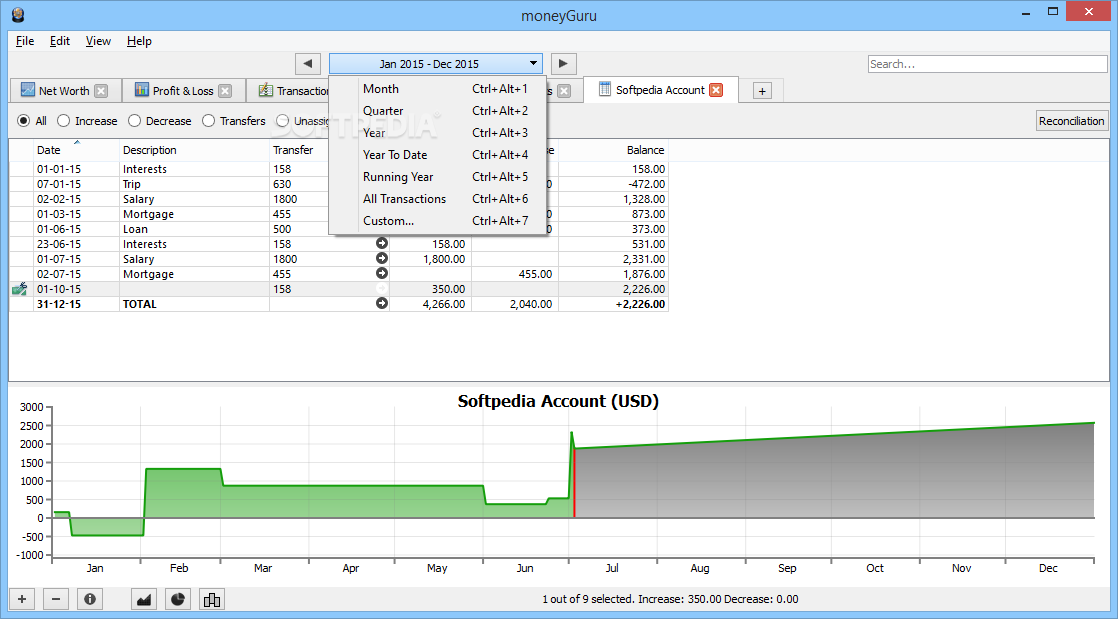
Task: Click the 01-03-15 date cell
Action: coord(76,214)
